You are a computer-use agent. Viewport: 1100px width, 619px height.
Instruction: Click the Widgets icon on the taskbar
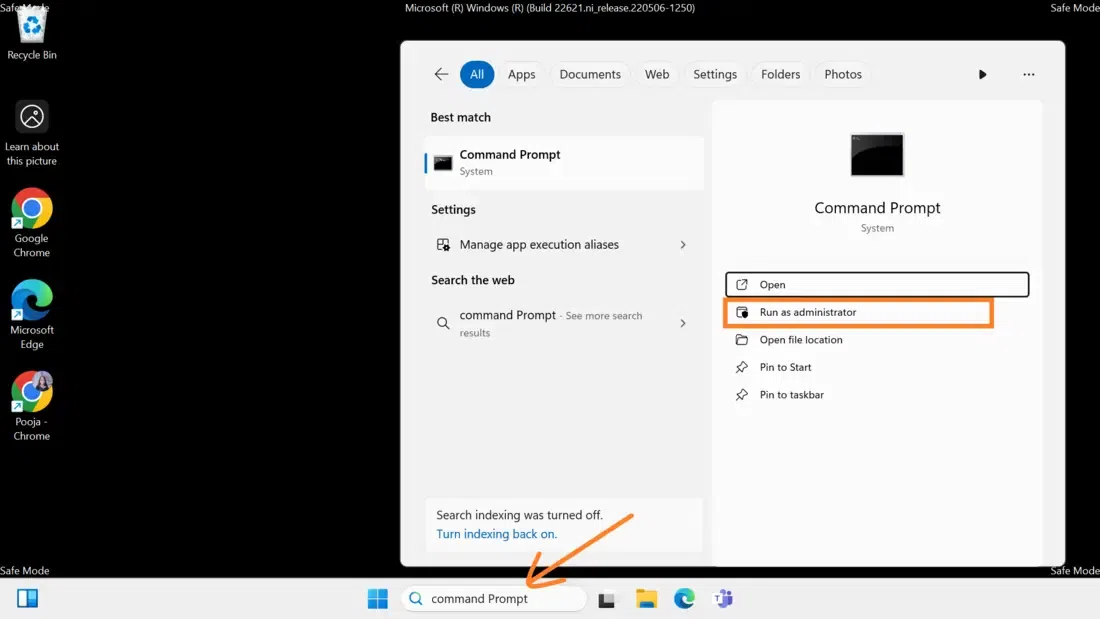pyautogui.click(x=27, y=598)
